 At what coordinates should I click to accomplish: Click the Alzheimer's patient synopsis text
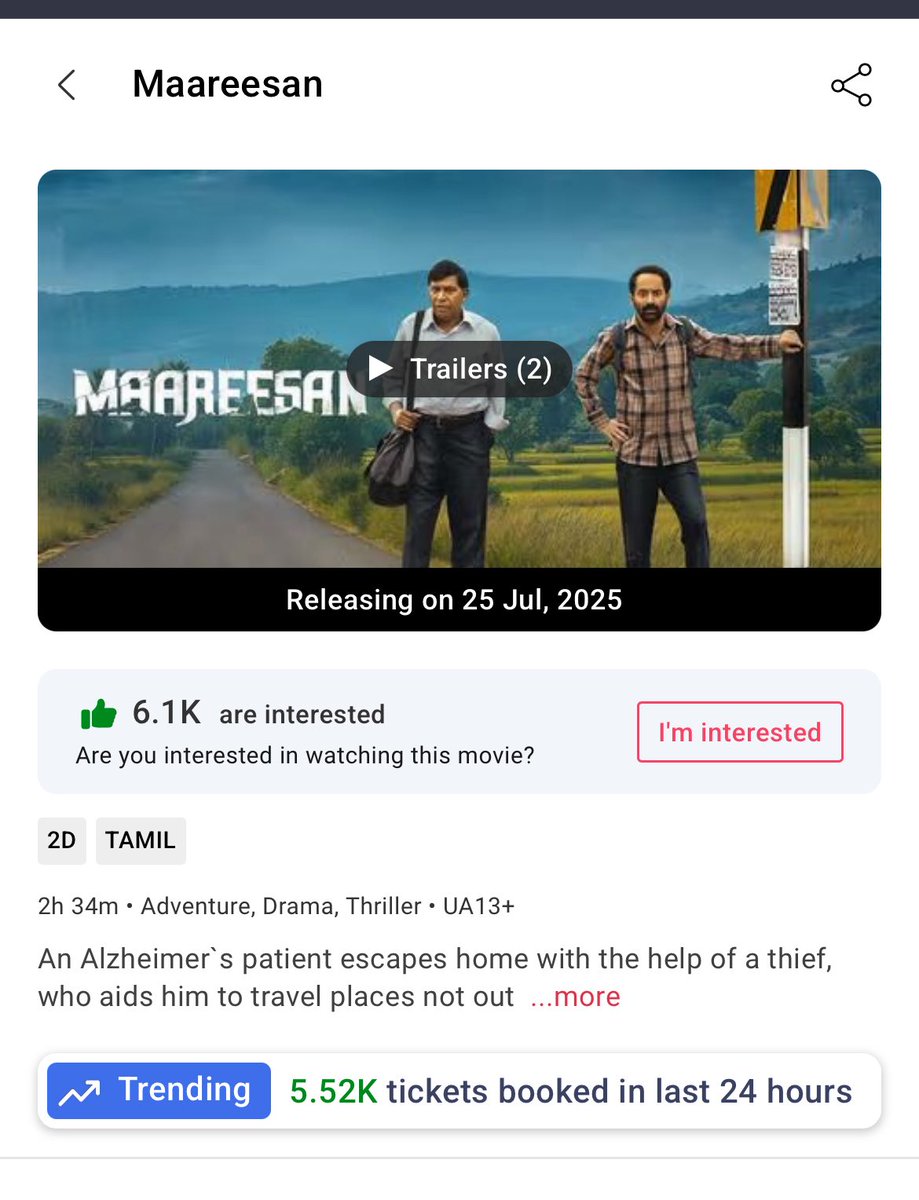pos(435,978)
